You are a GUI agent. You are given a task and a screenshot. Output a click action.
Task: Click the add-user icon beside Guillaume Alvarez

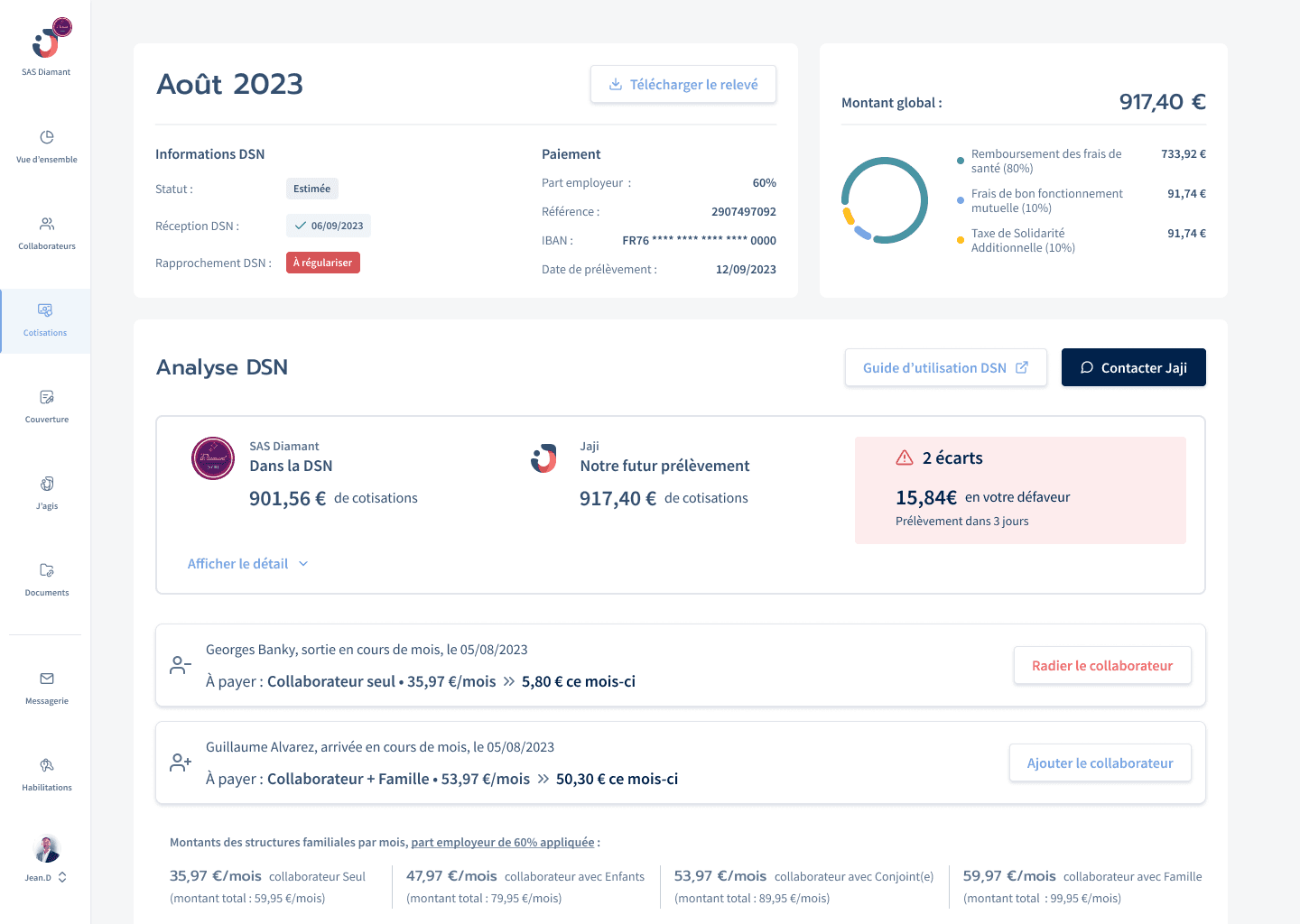point(181,762)
